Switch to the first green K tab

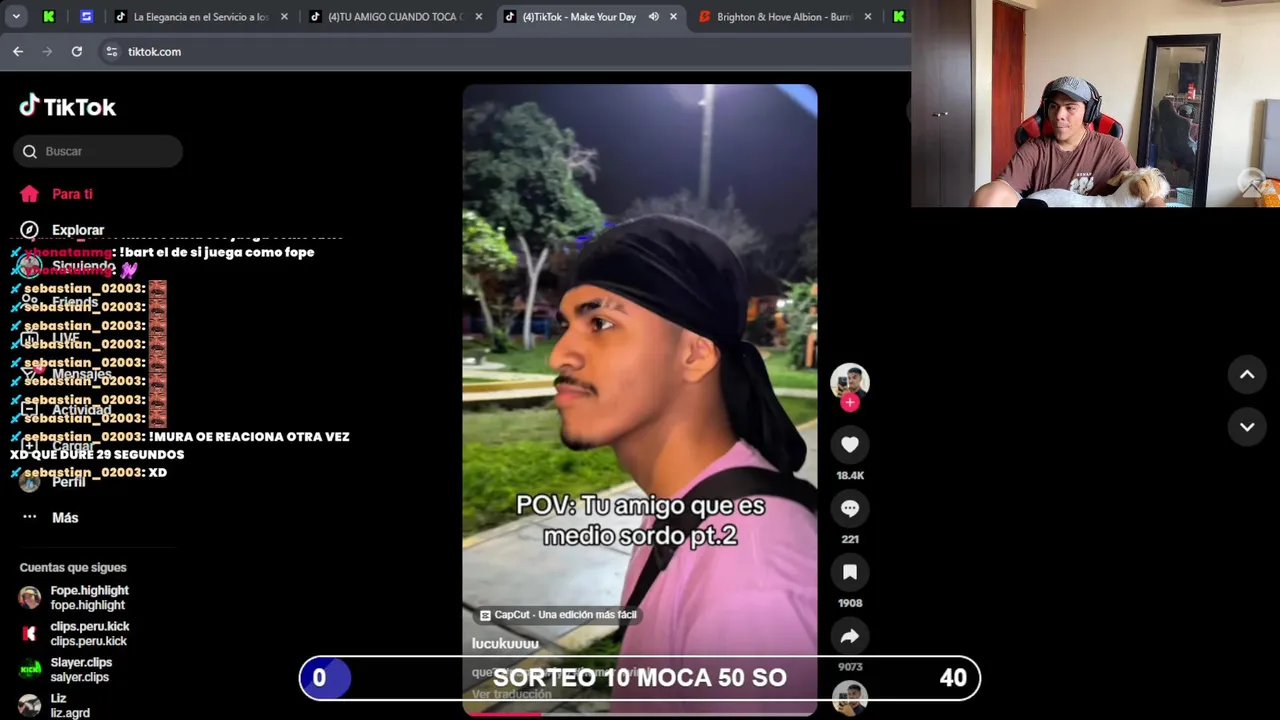coord(48,17)
